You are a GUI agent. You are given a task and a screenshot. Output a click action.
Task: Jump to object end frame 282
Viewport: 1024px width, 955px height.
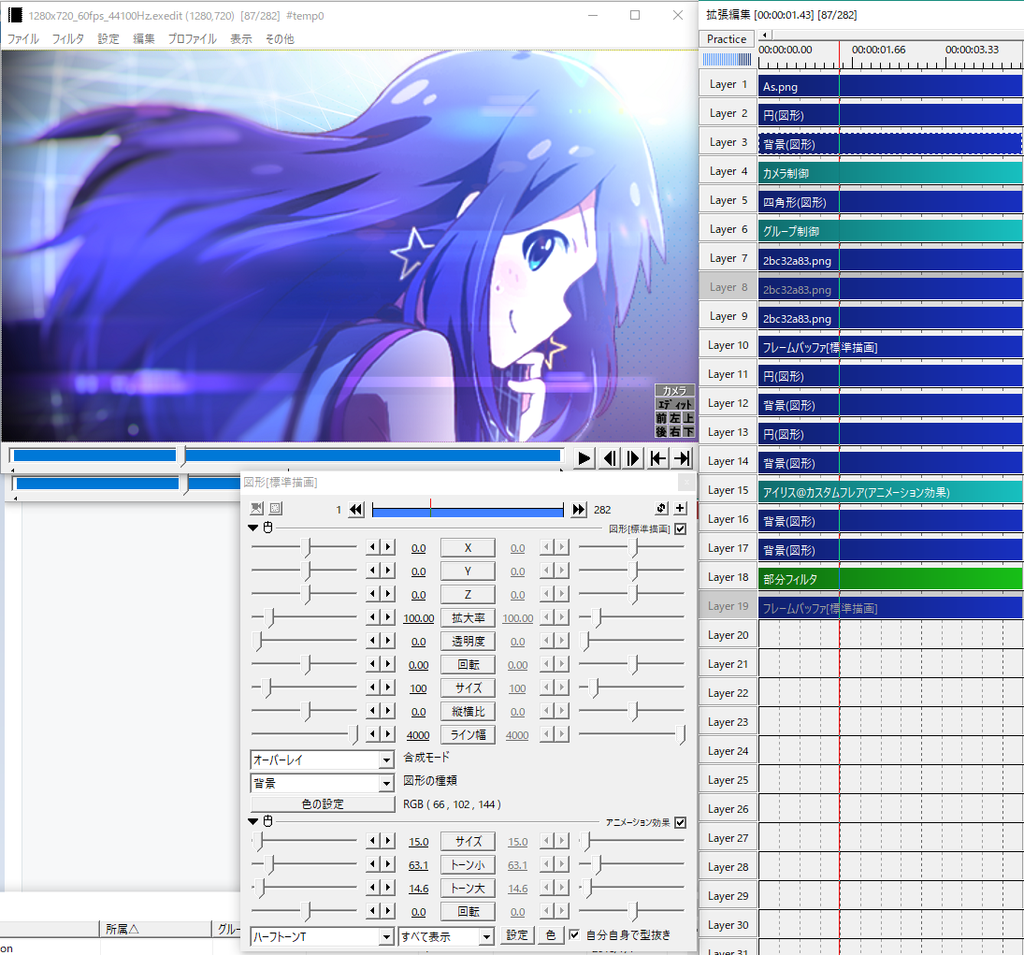pyautogui.click(x=578, y=510)
